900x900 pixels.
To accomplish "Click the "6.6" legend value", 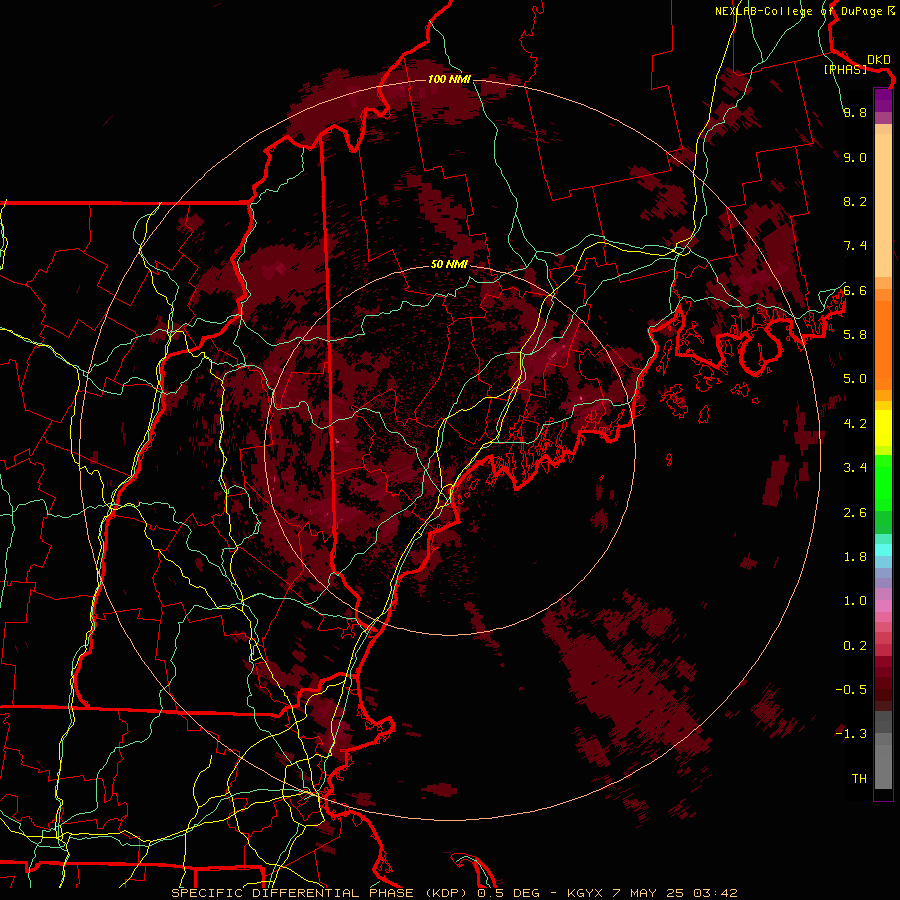I will click(855, 290).
